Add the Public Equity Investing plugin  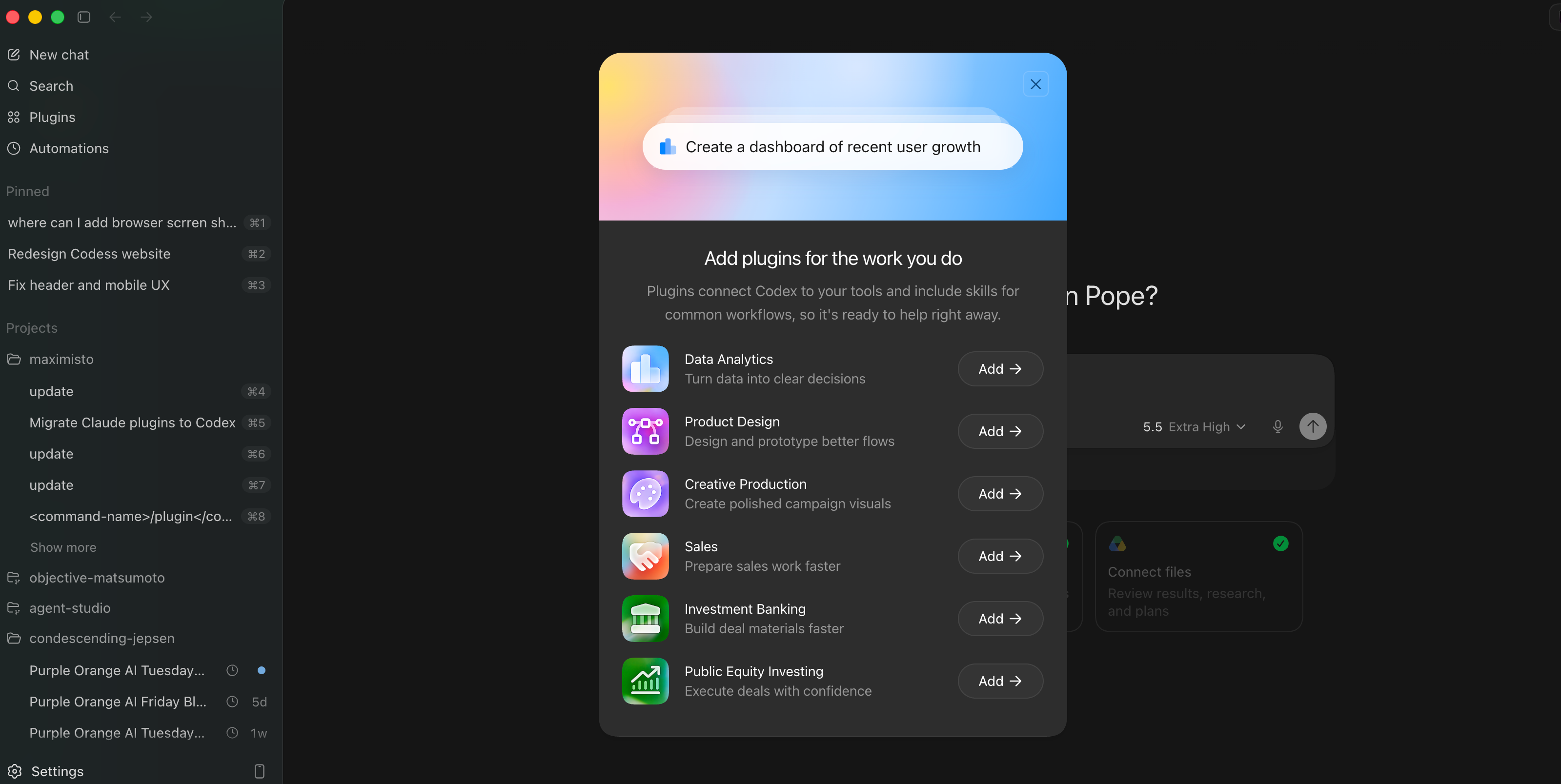pos(1000,681)
